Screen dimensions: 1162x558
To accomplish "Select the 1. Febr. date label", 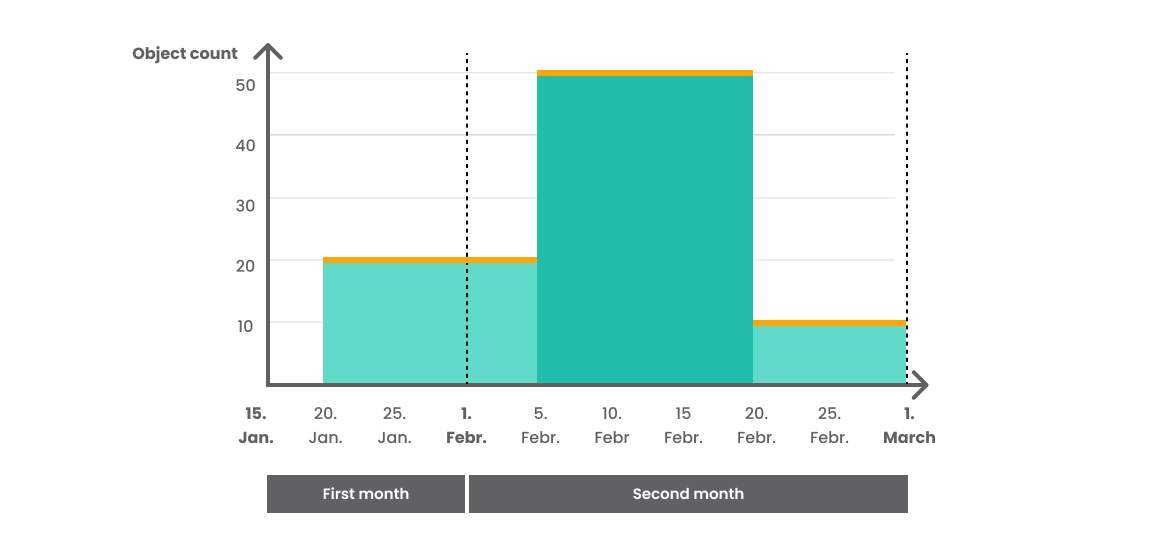I will (466, 425).
